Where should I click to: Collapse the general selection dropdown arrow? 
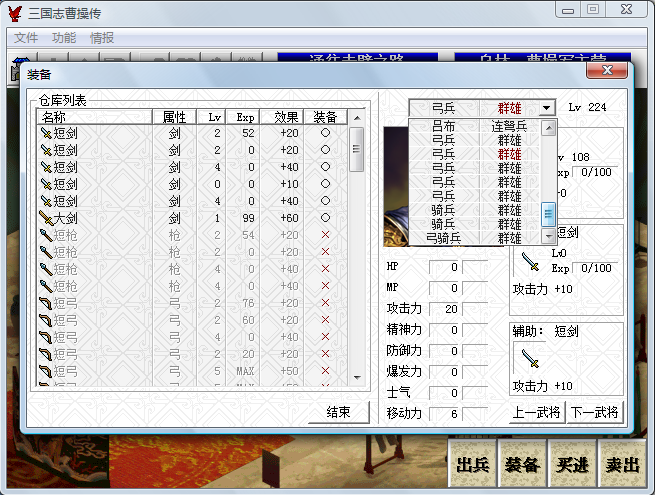point(545,107)
